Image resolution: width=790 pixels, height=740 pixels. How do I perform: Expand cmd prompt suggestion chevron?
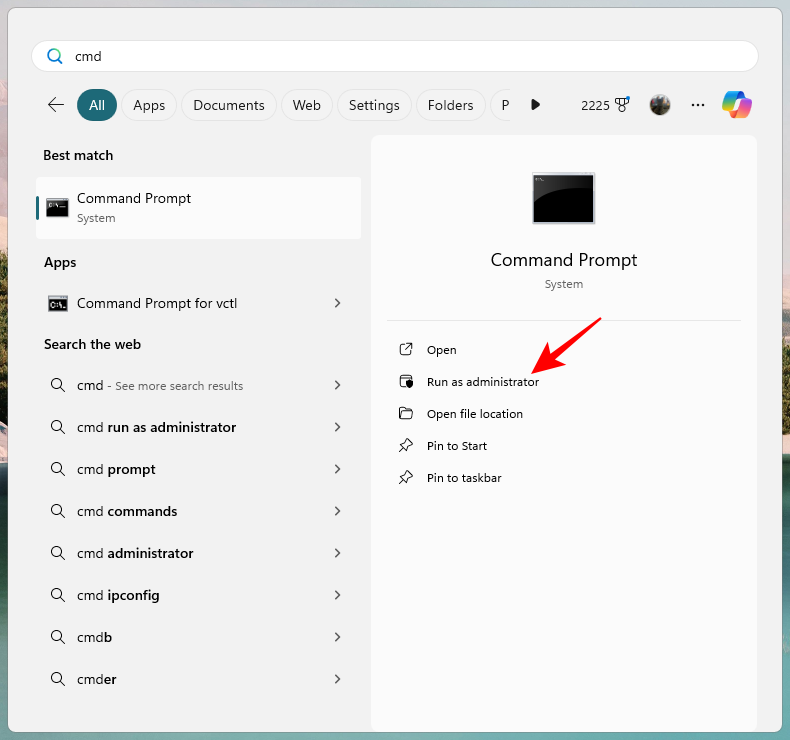pyautogui.click(x=338, y=469)
